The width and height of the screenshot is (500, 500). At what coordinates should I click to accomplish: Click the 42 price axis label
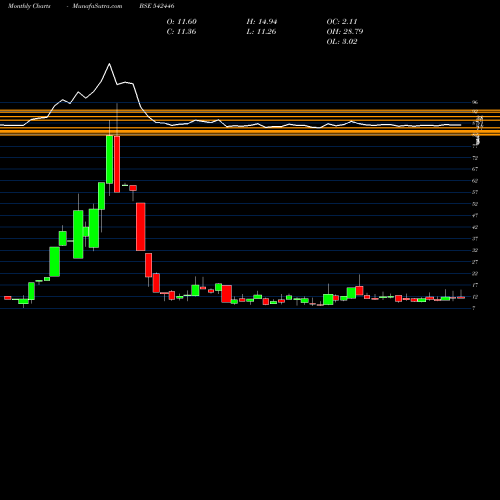tap(475, 227)
